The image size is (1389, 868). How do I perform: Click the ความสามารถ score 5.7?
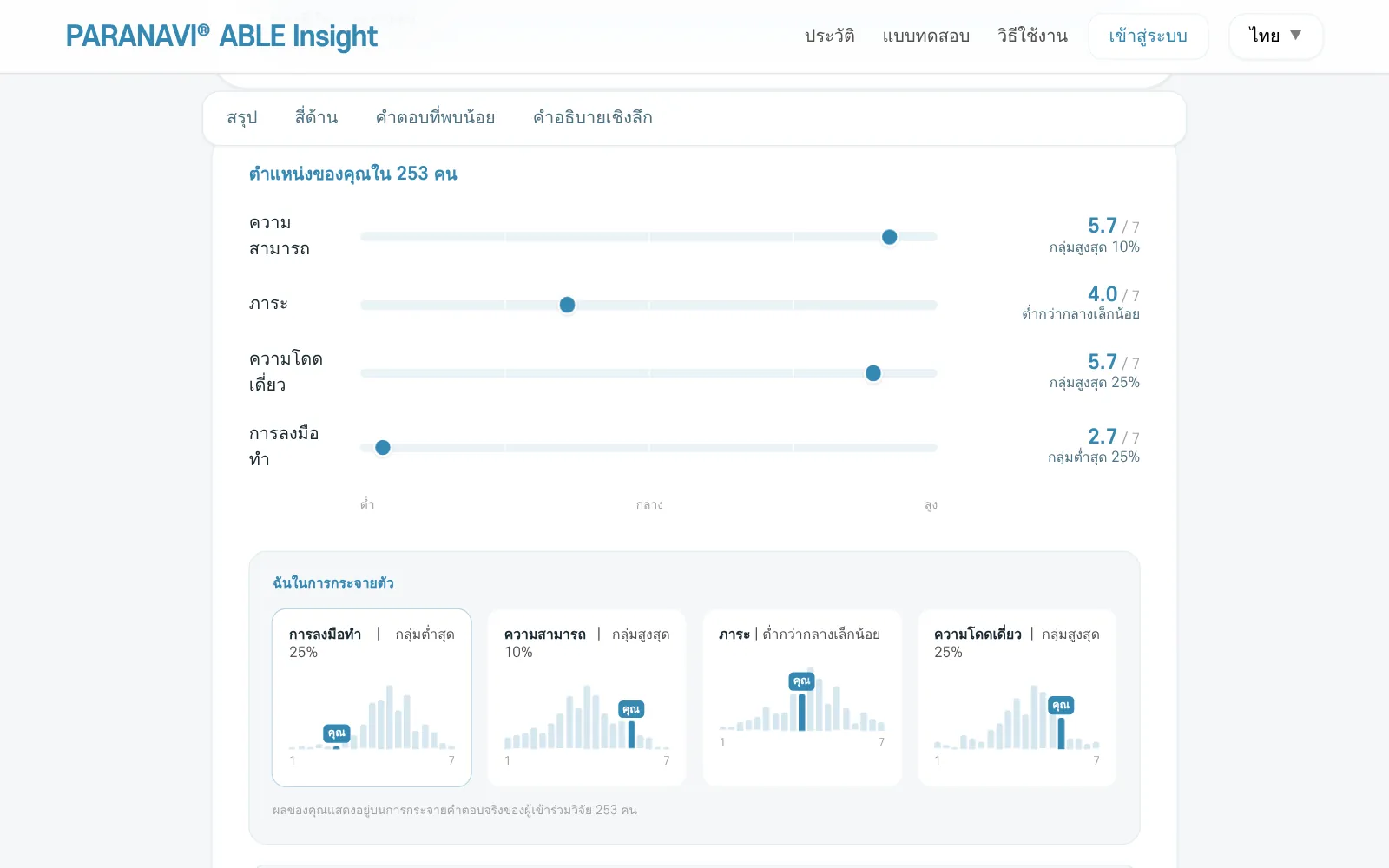[x=1103, y=226]
